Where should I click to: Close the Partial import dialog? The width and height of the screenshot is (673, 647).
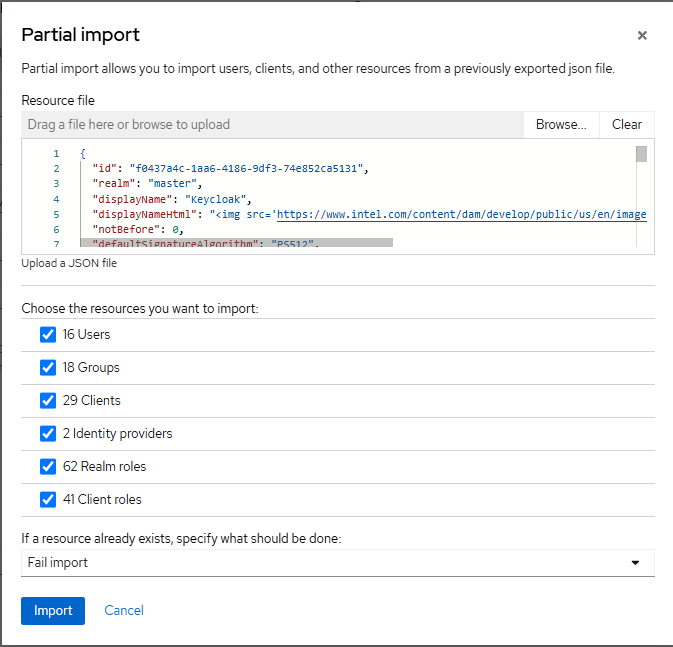tap(642, 35)
